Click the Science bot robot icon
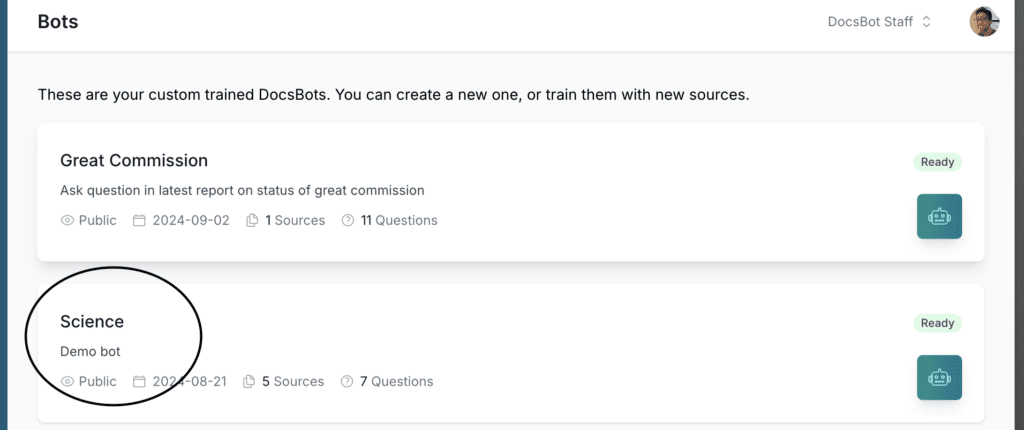Screen dimensions: 1024x430 (x=939, y=377)
